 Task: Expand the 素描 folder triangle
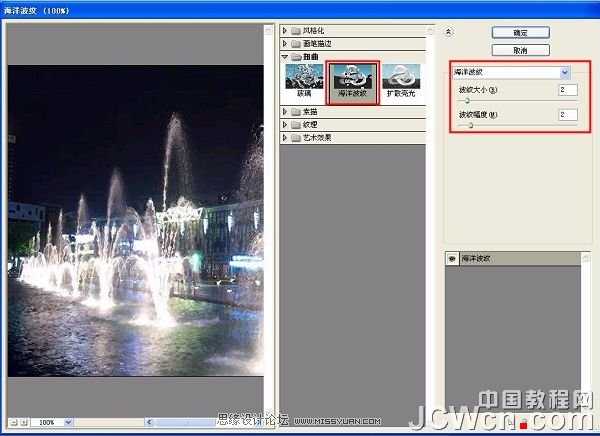tap(285, 111)
